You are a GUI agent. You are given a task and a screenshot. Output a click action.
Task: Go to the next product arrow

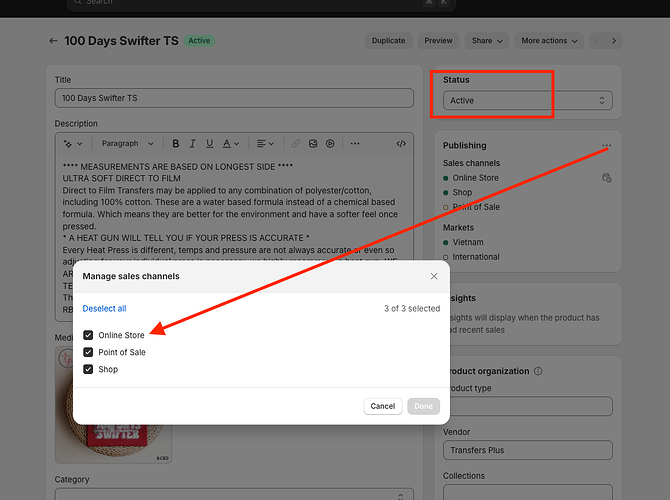point(614,41)
